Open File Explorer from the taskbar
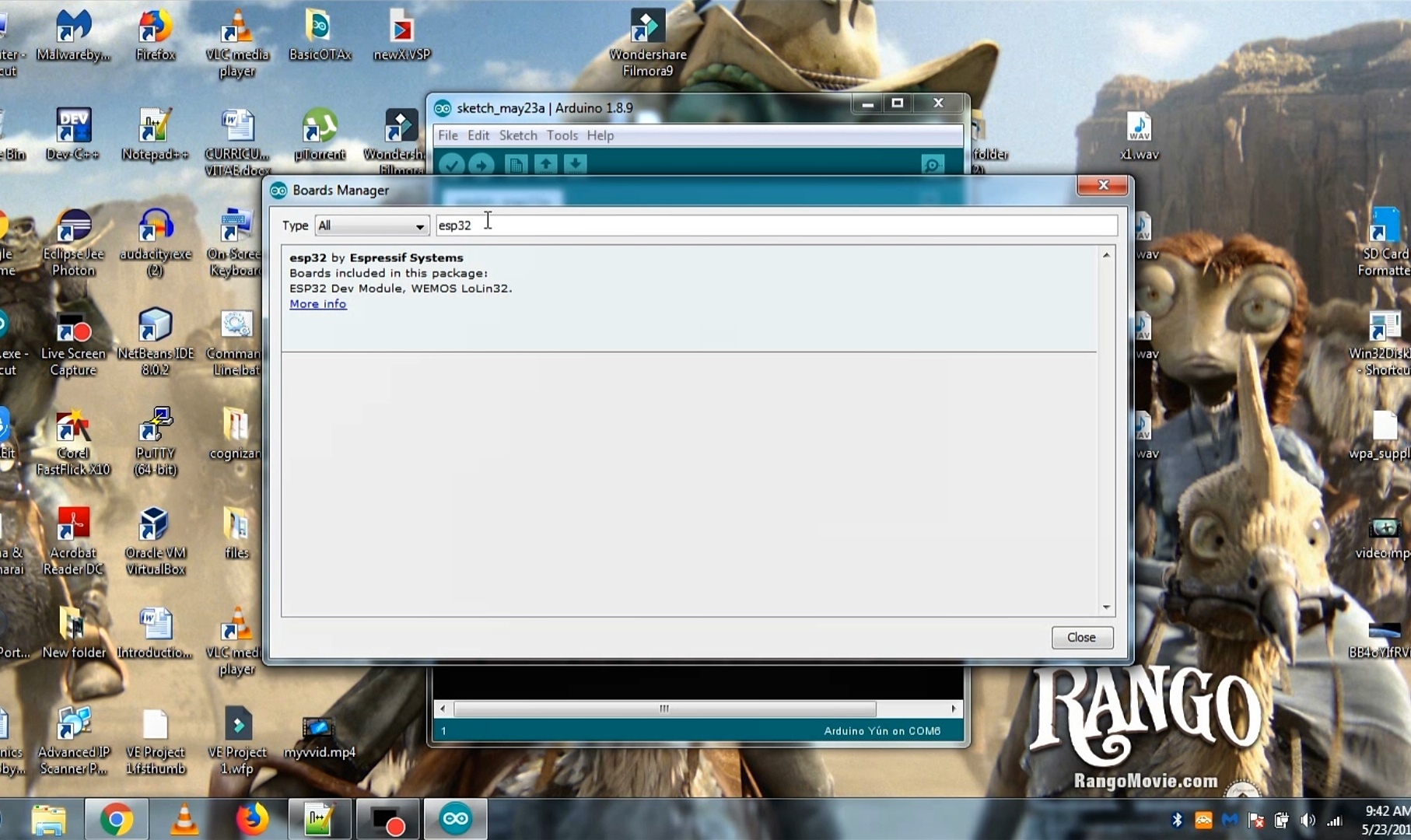1411x840 pixels. pyautogui.click(x=48, y=820)
